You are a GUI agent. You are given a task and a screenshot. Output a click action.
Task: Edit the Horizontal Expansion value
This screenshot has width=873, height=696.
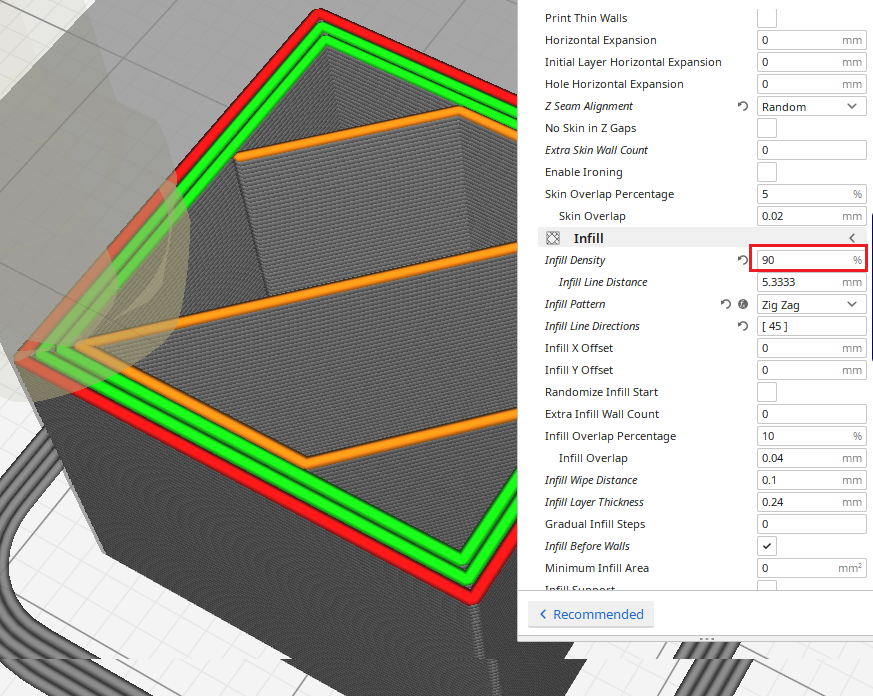tap(811, 40)
